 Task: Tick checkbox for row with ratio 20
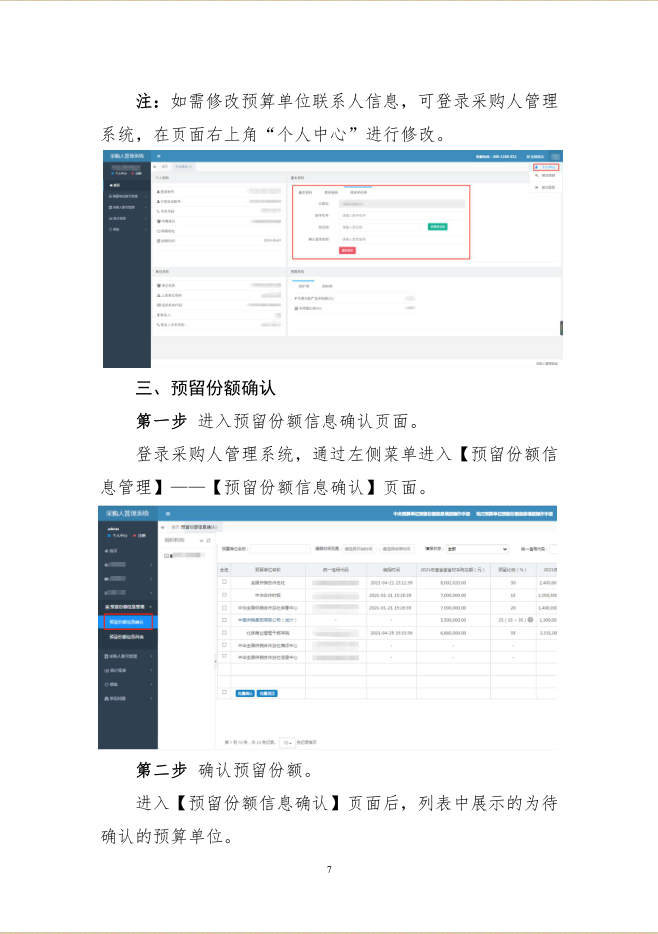coord(224,608)
